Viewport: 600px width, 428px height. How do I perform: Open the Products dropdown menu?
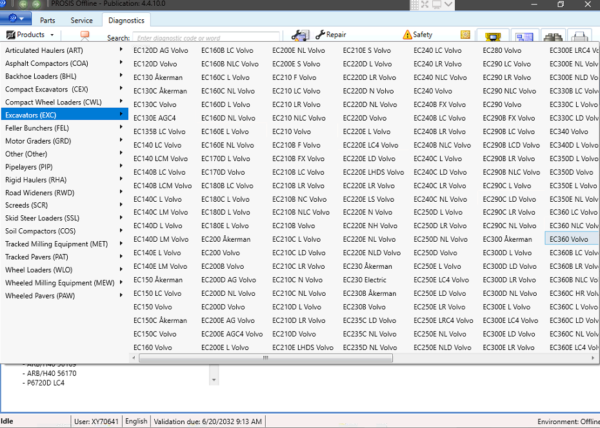click(x=30, y=35)
